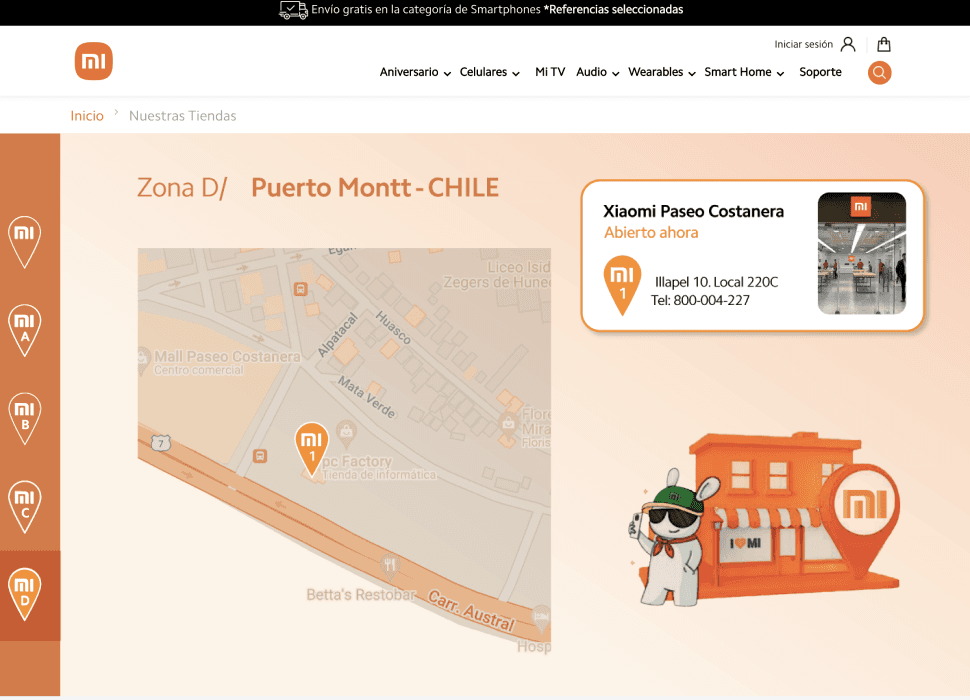Click the Nuestras Tiendas breadcrumb

tap(182, 116)
